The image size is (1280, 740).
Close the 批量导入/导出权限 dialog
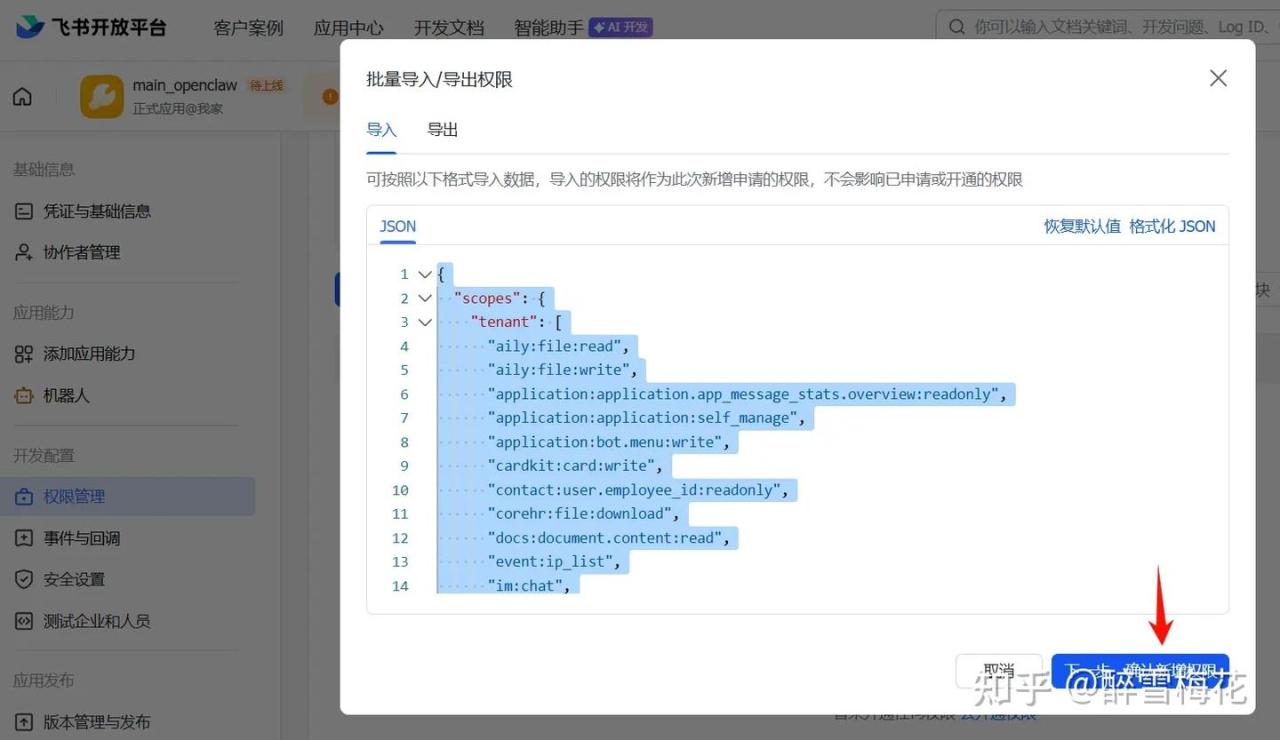click(1217, 78)
